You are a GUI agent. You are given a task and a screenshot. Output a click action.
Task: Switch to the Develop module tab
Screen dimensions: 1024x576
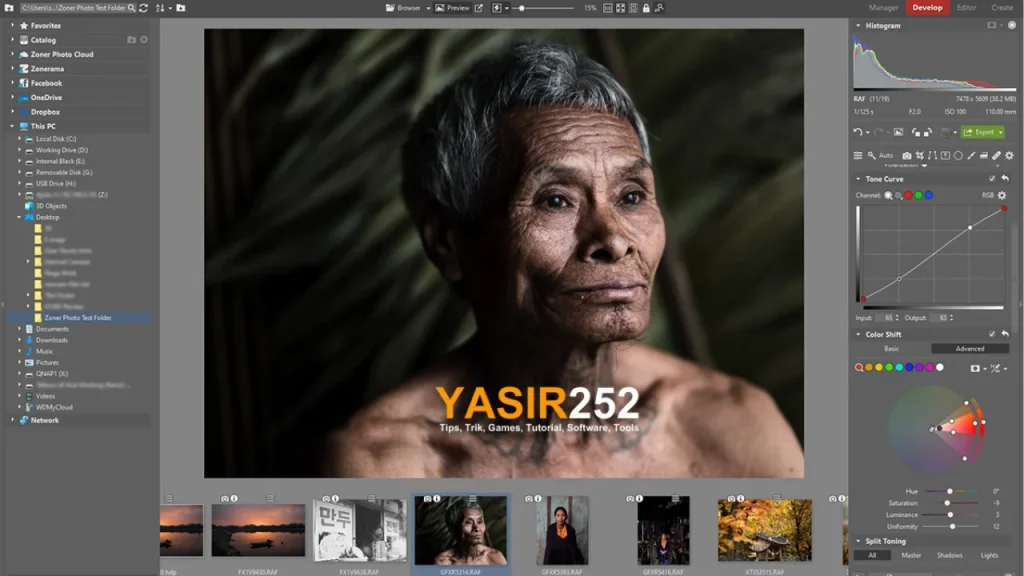tap(927, 8)
